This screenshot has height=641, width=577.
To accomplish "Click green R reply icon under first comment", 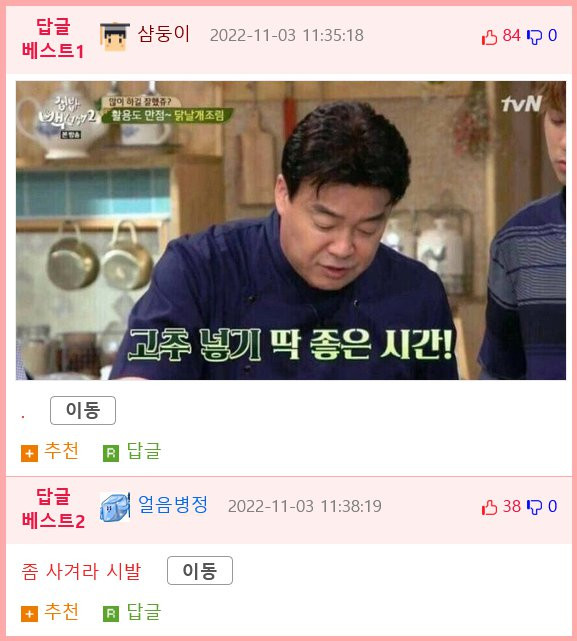I will coord(111,453).
